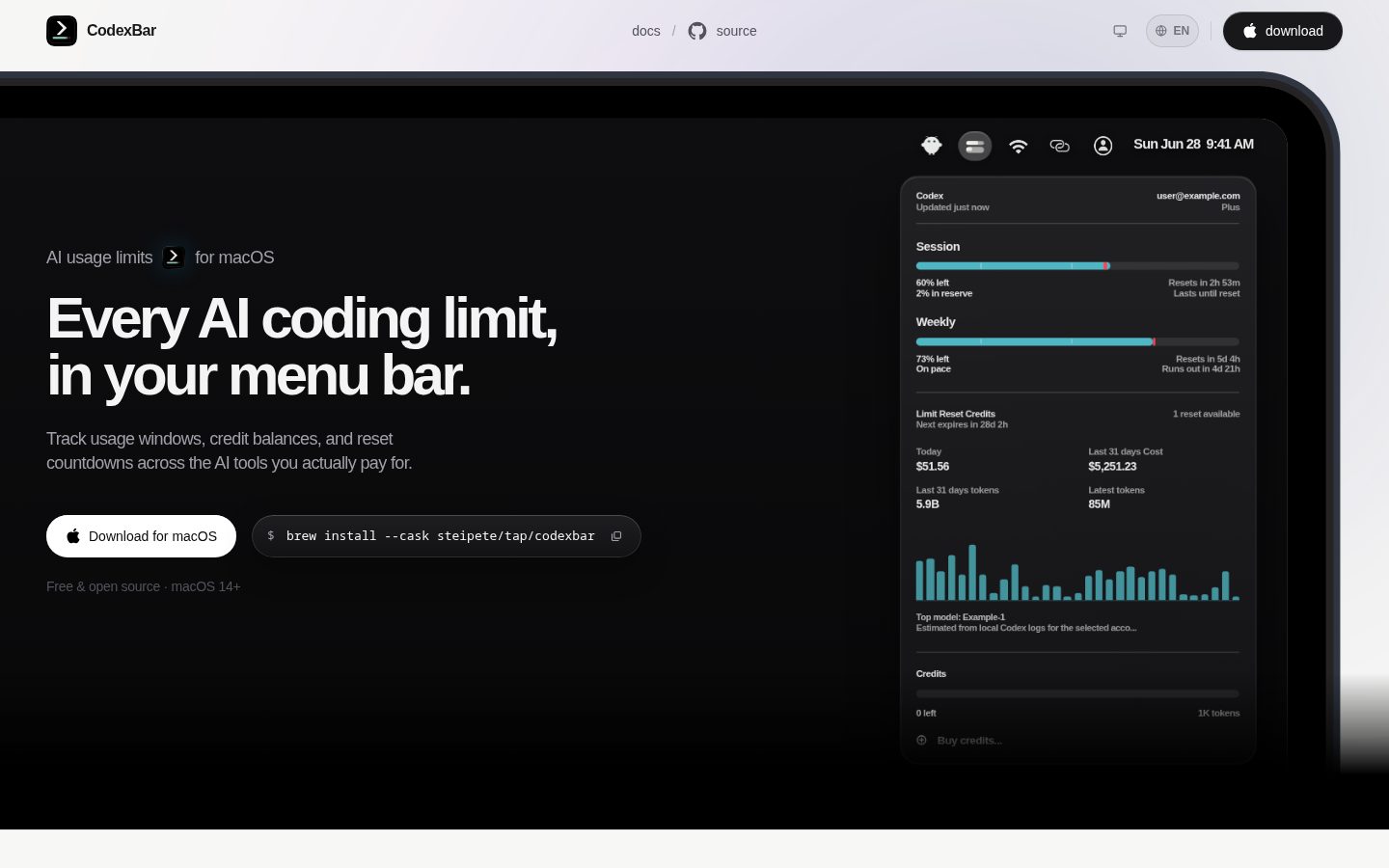Click the Limit Reset Credits row
The image size is (1389, 868).
tap(1077, 420)
